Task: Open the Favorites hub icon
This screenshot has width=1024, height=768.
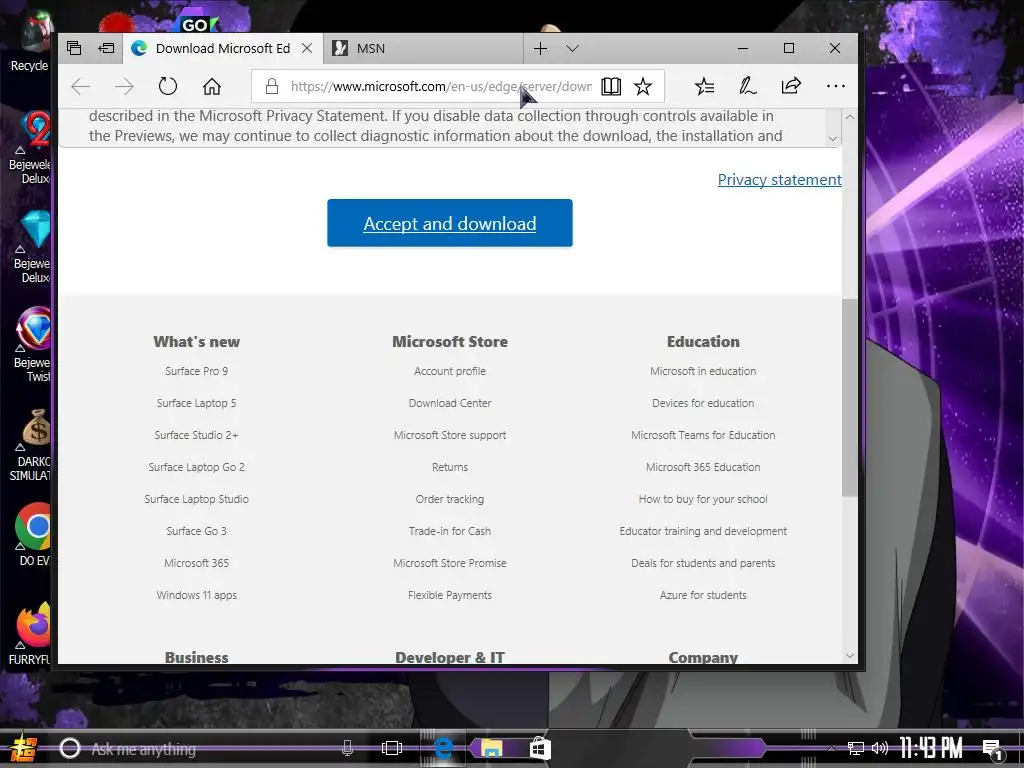Action: point(705,86)
